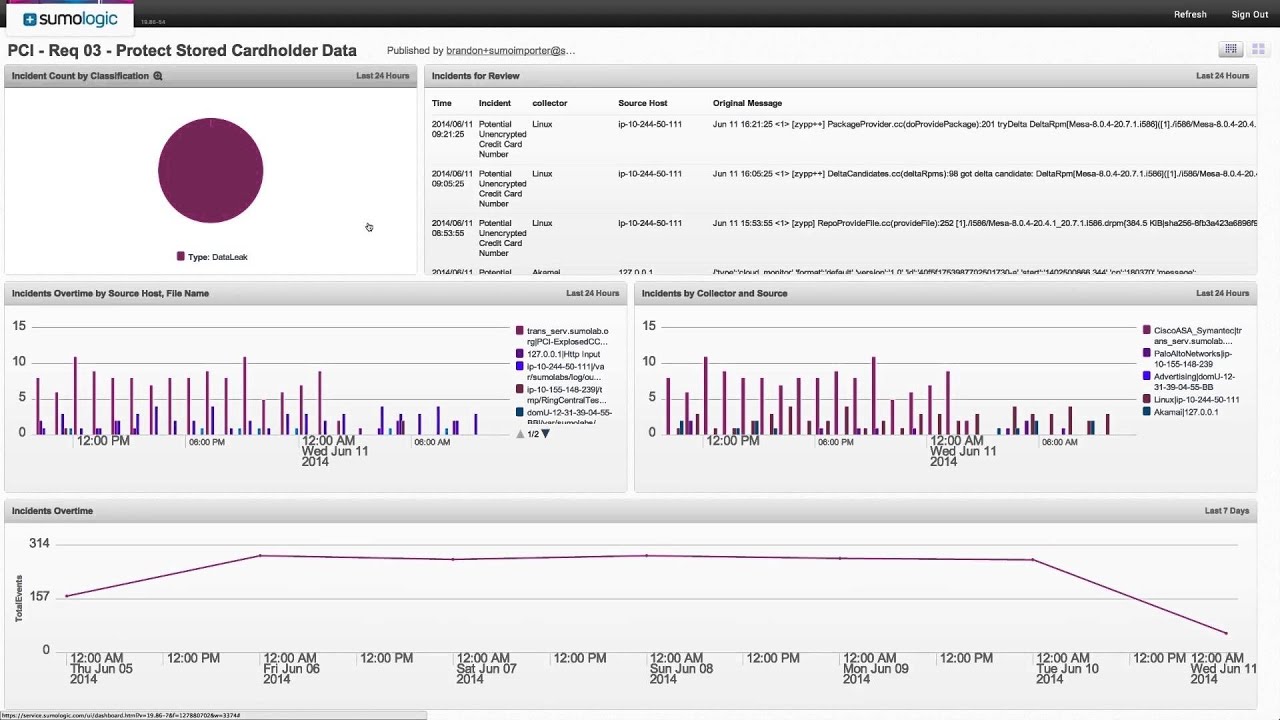Toggle Advertising|domU-12-31-39-04-55-BB legend entry

[x=1190, y=382]
